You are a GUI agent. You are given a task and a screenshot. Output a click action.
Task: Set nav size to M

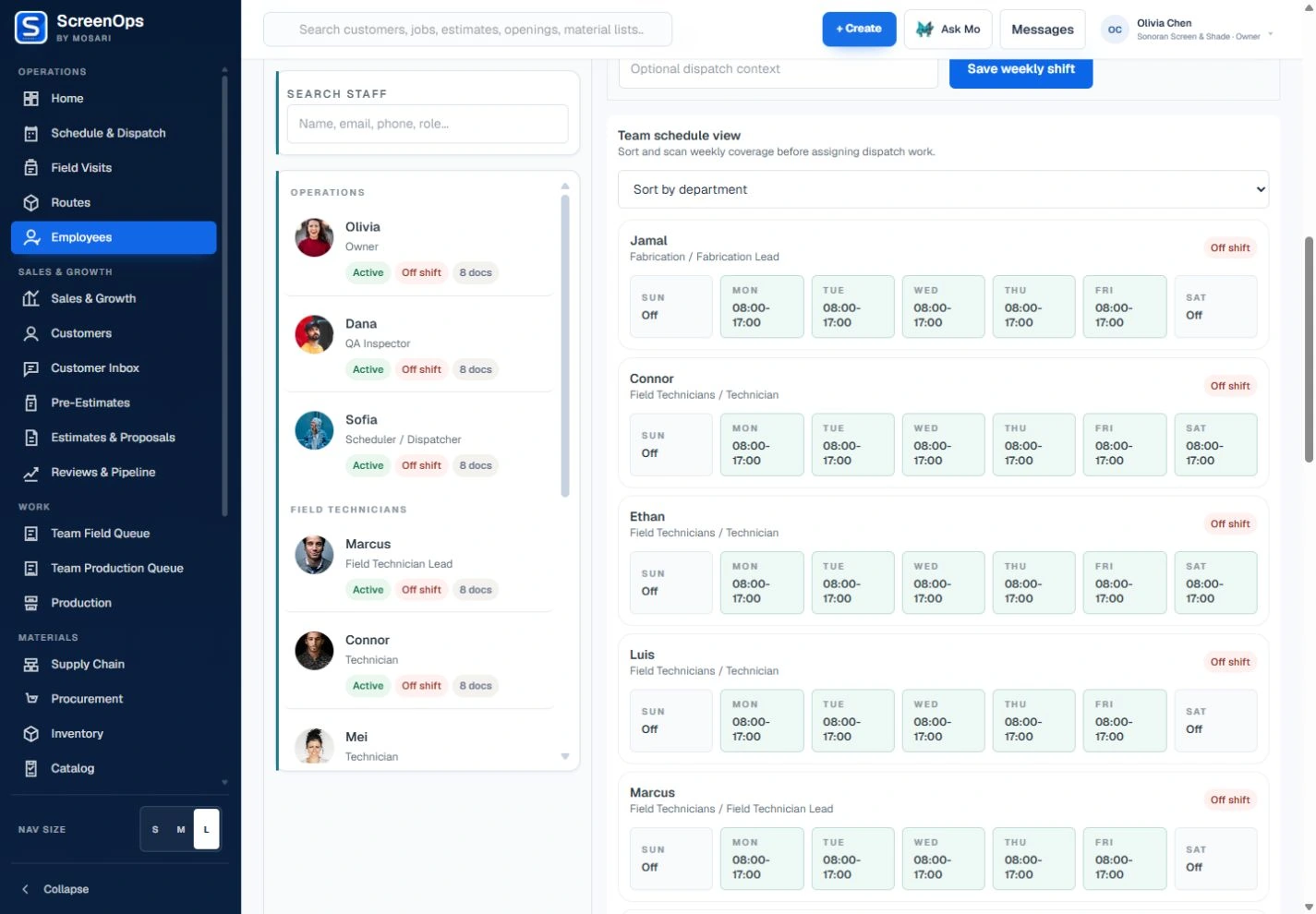pyautogui.click(x=181, y=829)
